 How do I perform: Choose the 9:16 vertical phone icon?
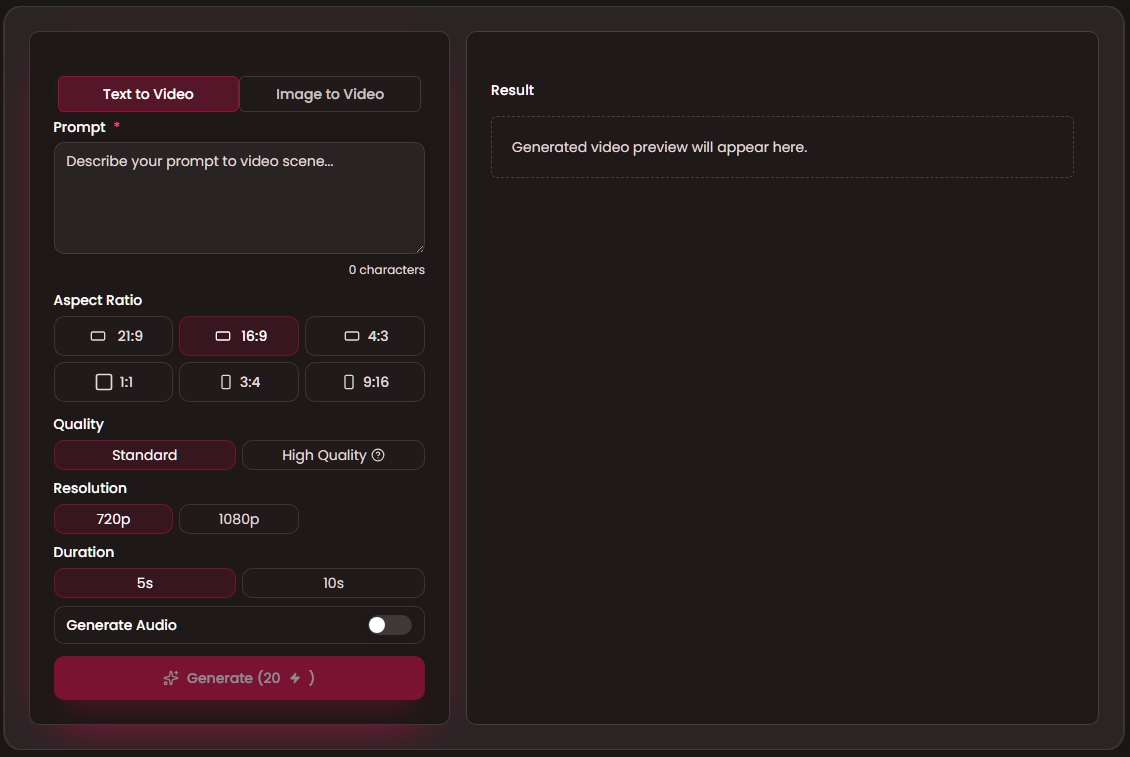tap(349, 382)
